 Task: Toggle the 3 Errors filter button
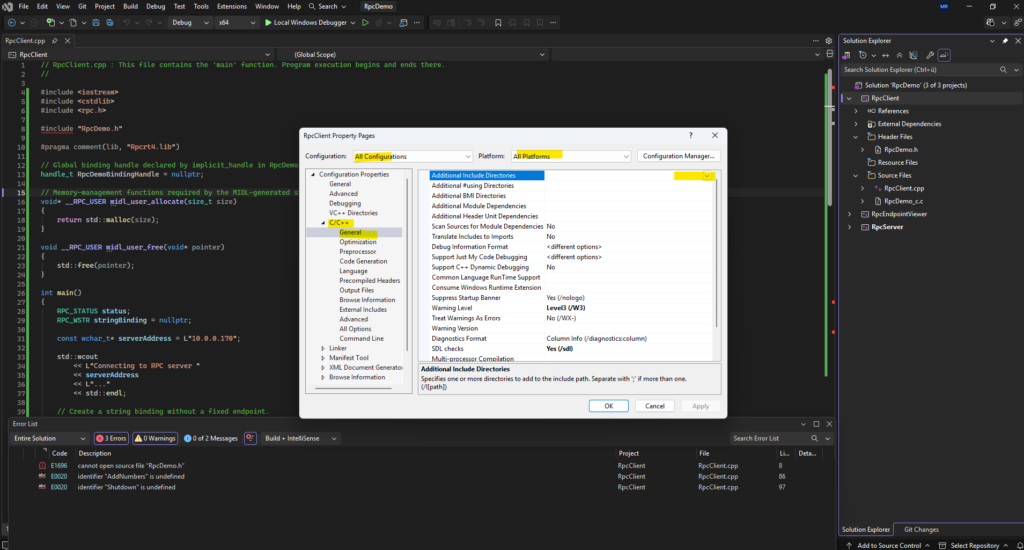tap(111, 438)
